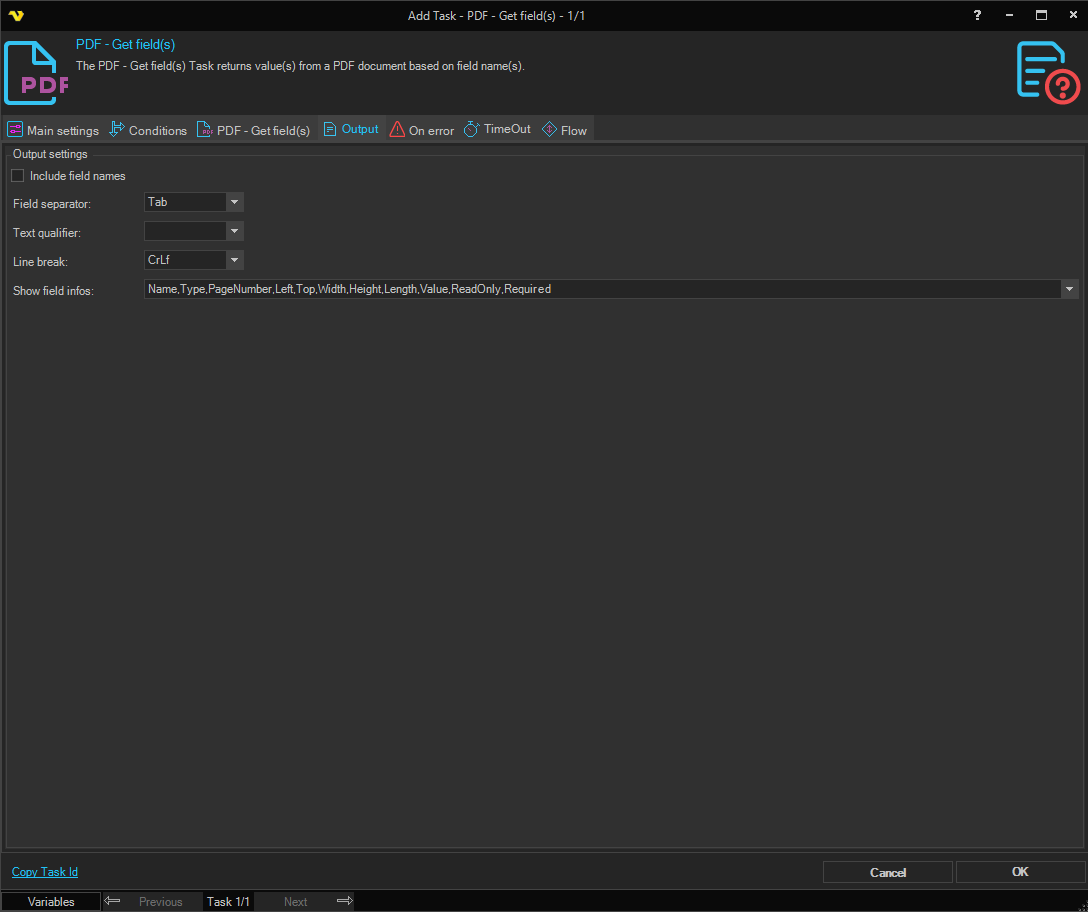Select the PDF - Get field(s) tab
The width and height of the screenshot is (1088, 912).
pyautogui.click(x=254, y=130)
